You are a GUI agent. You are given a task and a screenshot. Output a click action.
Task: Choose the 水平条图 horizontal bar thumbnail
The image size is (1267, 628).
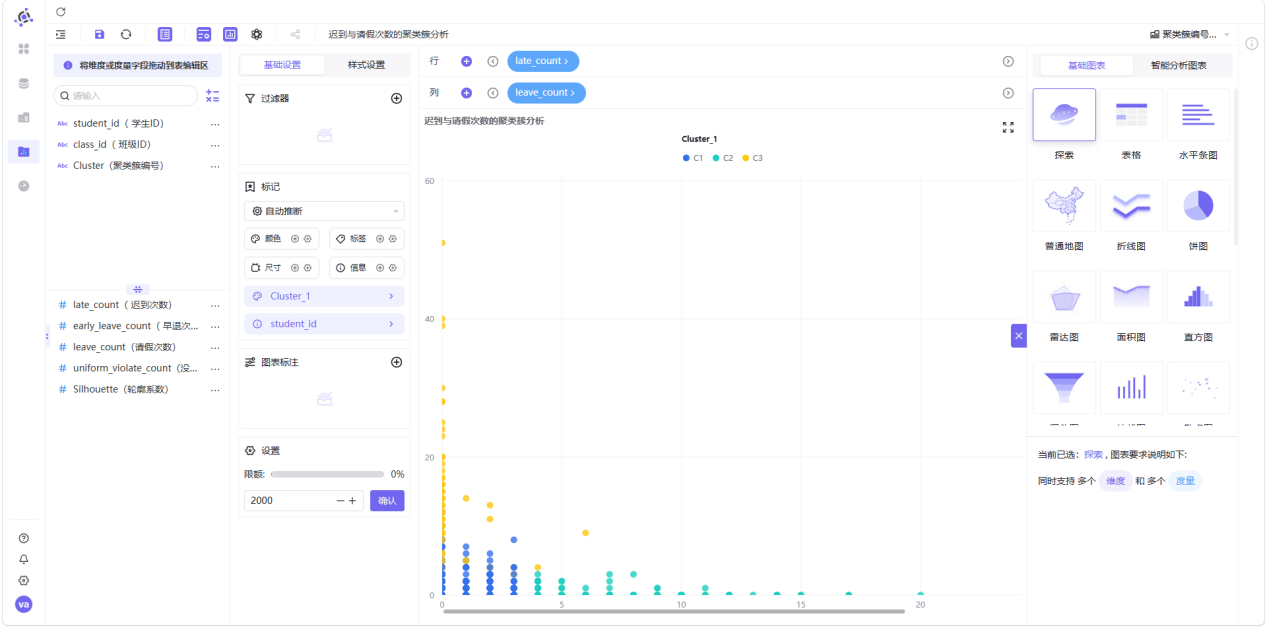1198,115
